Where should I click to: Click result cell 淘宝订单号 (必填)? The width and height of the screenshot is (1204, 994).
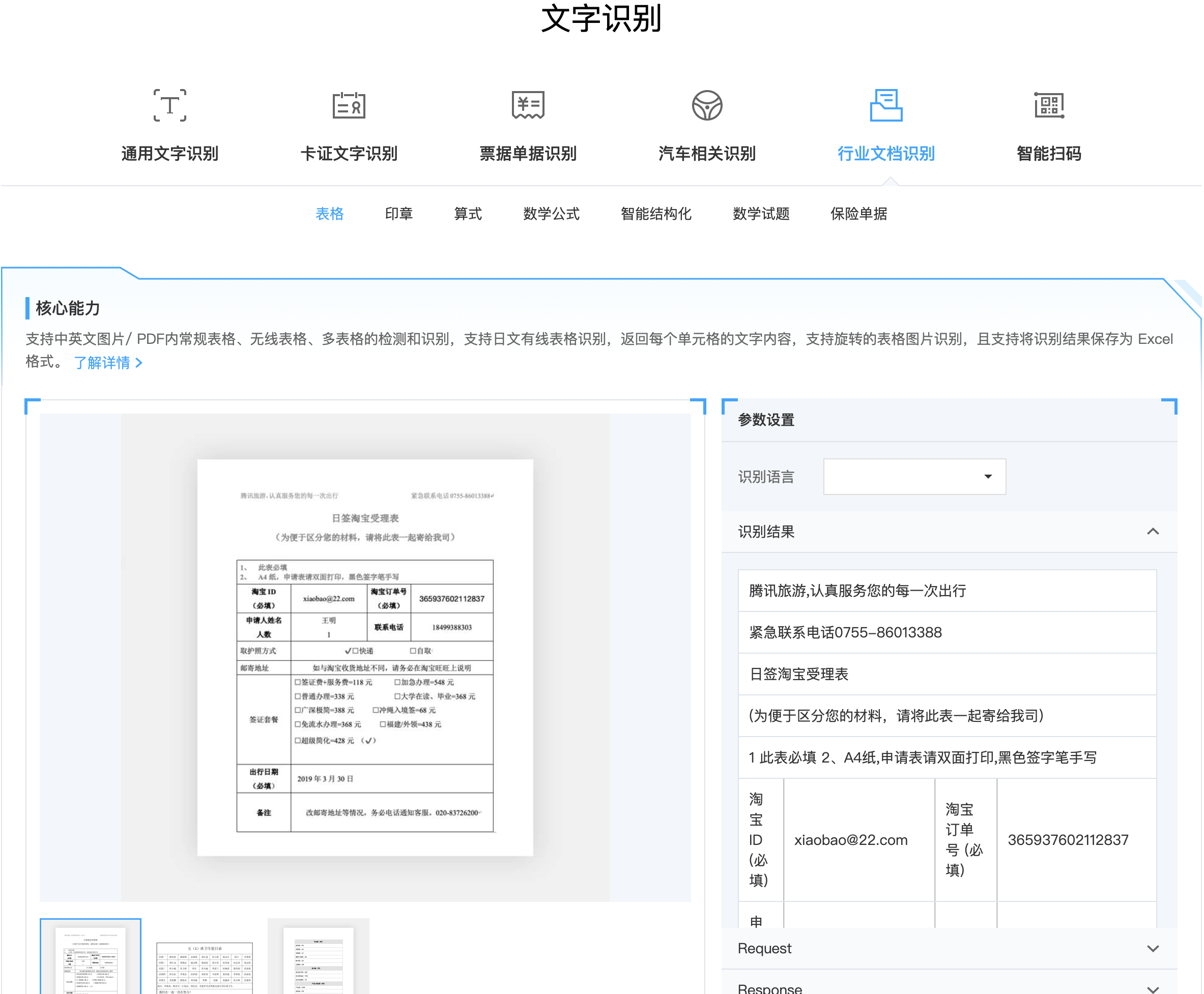tap(966, 840)
